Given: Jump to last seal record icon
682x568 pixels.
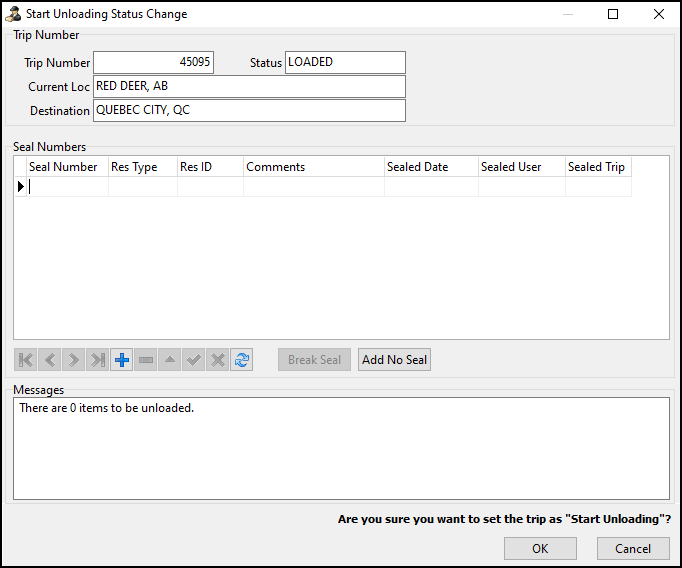Looking at the screenshot, I should pos(97,360).
